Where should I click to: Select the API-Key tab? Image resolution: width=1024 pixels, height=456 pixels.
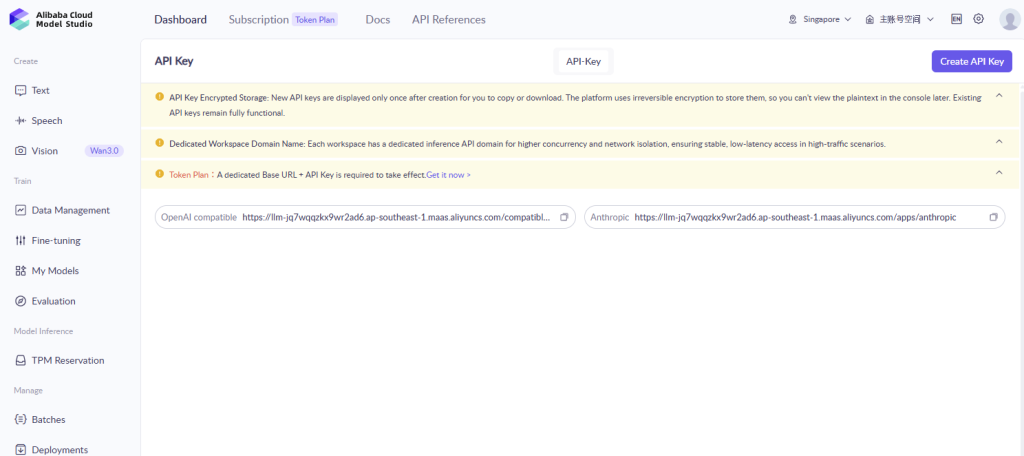point(583,61)
